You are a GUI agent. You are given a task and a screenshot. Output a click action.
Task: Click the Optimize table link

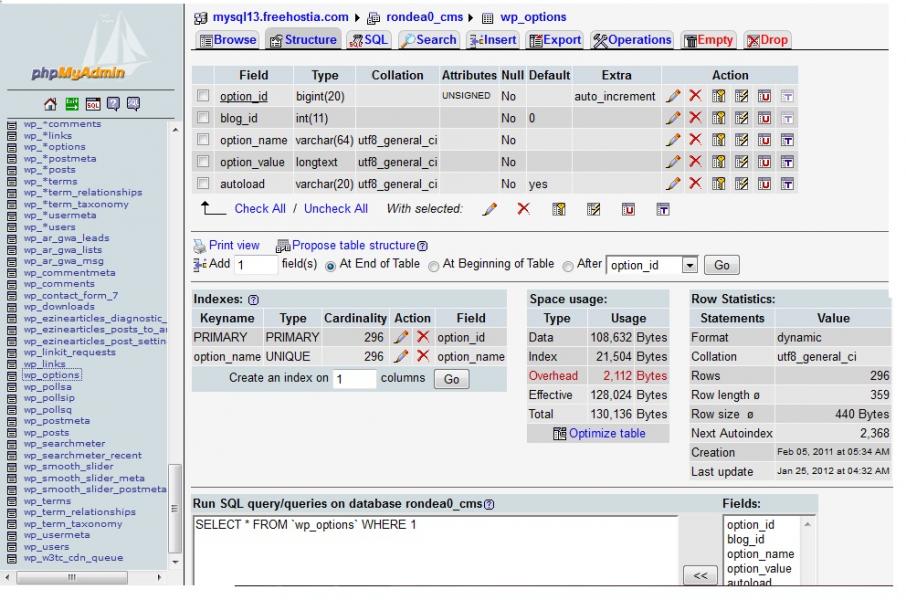click(x=607, y=434)
